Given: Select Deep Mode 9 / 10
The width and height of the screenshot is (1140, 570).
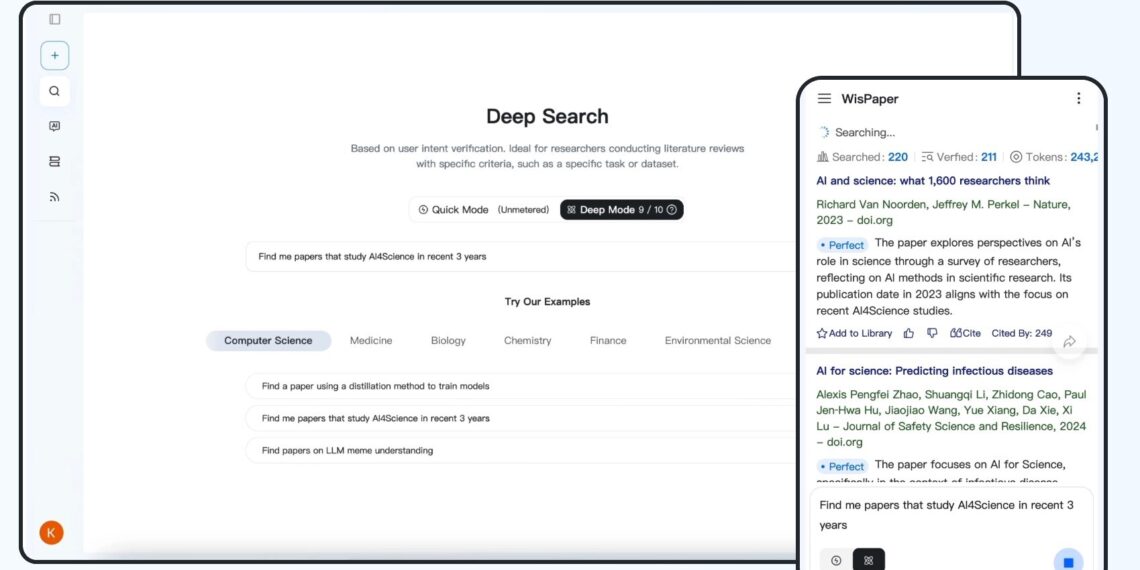Looking at the screenshot, I should coord(622,209).
